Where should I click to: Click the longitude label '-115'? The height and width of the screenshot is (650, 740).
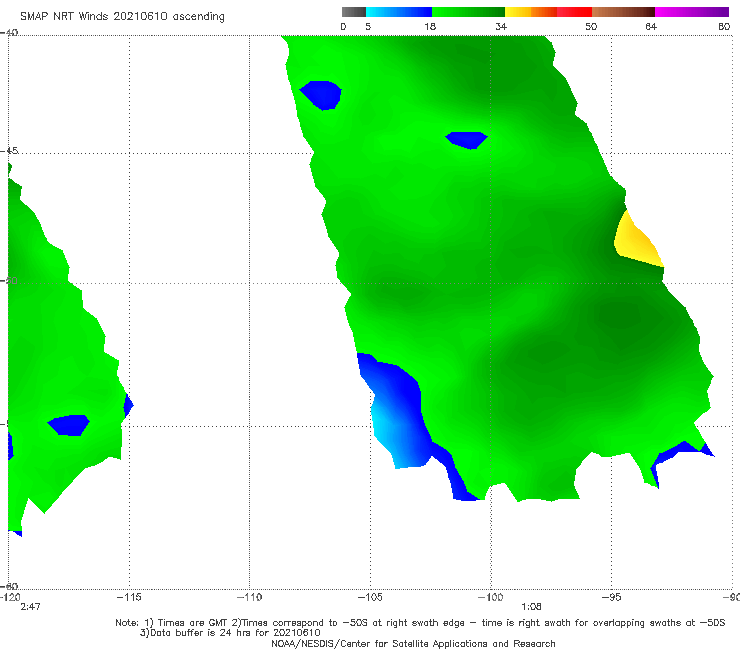129,597
